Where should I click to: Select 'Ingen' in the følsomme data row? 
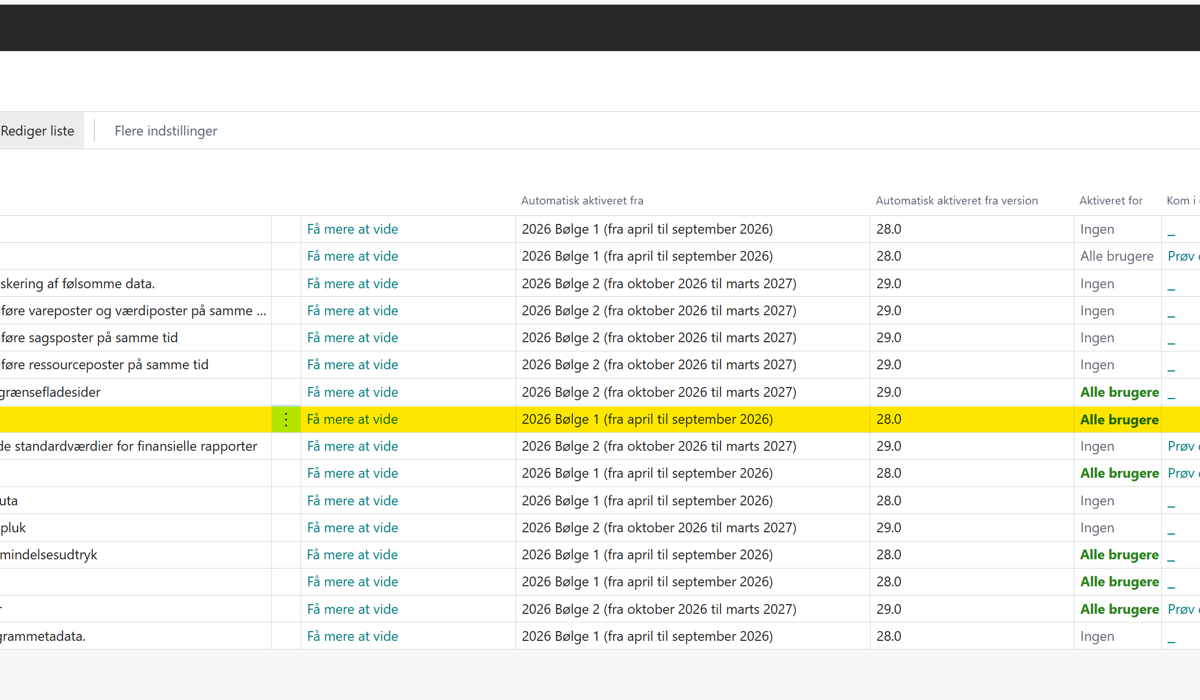pyautogui.click(x=1097, y=284)
